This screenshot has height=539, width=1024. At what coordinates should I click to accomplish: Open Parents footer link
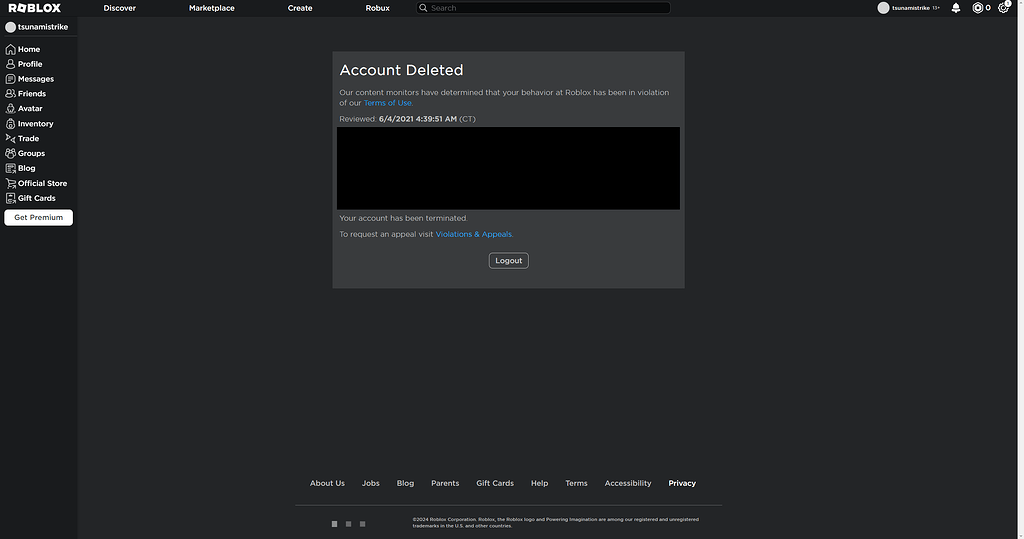[445, 483]
